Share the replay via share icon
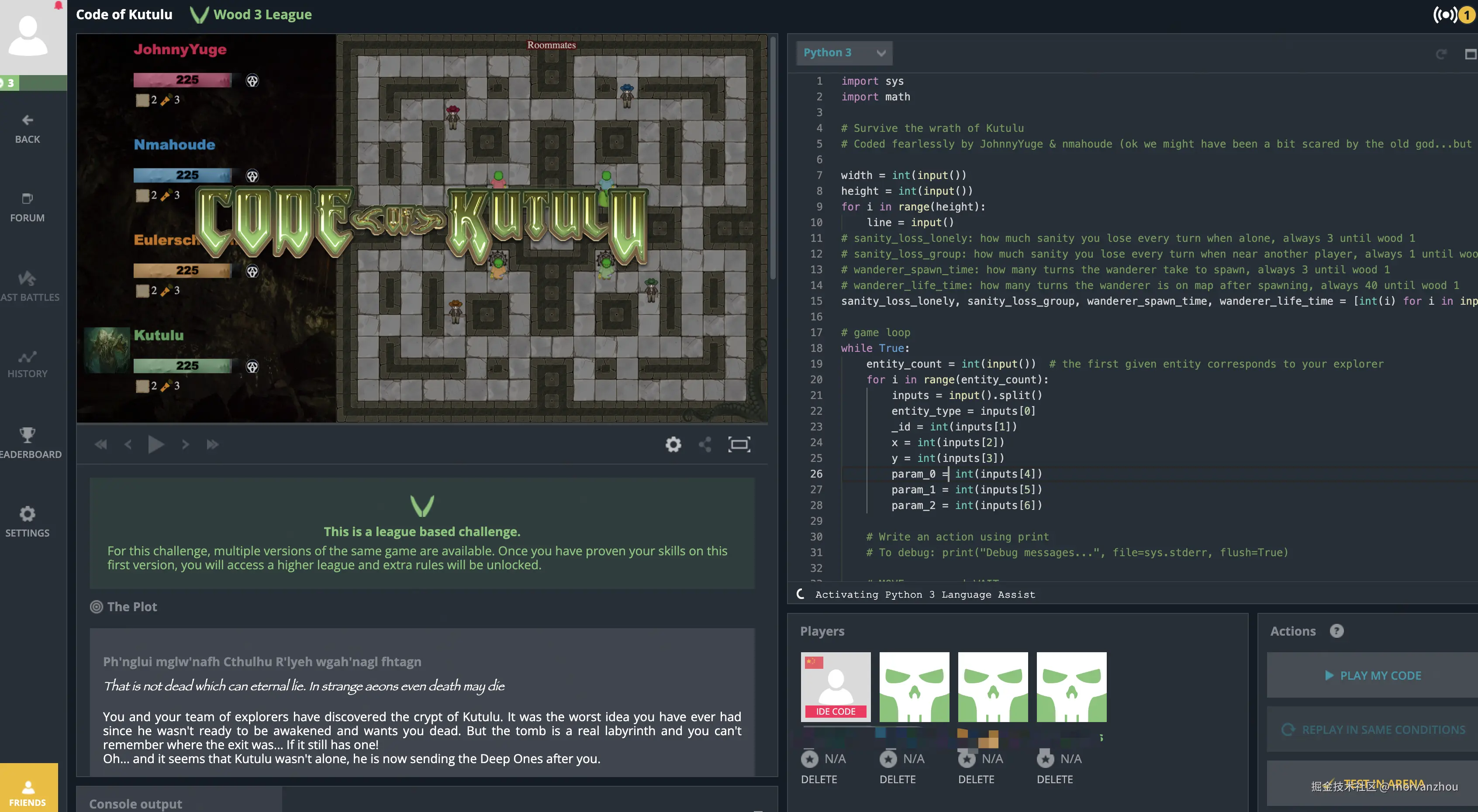The image size is (1478, 812). (705, 444)
